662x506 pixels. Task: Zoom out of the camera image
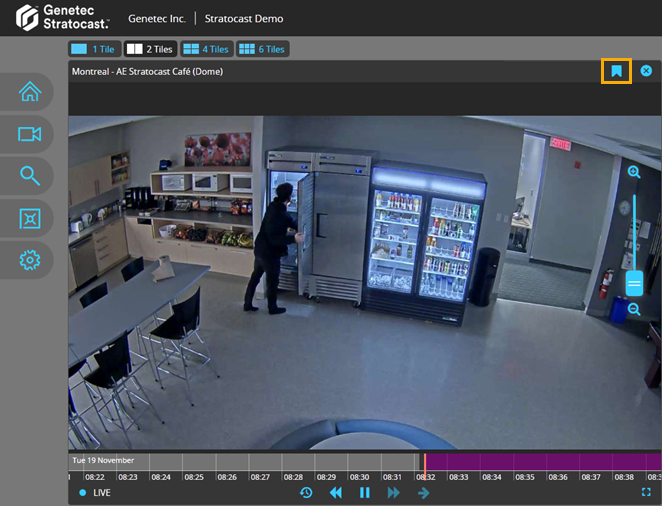coord(634,309)
